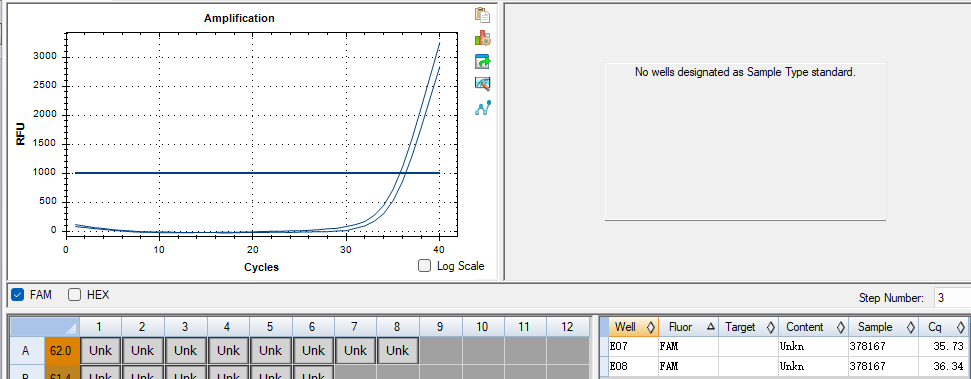
Task: Open trace styles chart-and-pen icon
Action: [x=482, y=84]
